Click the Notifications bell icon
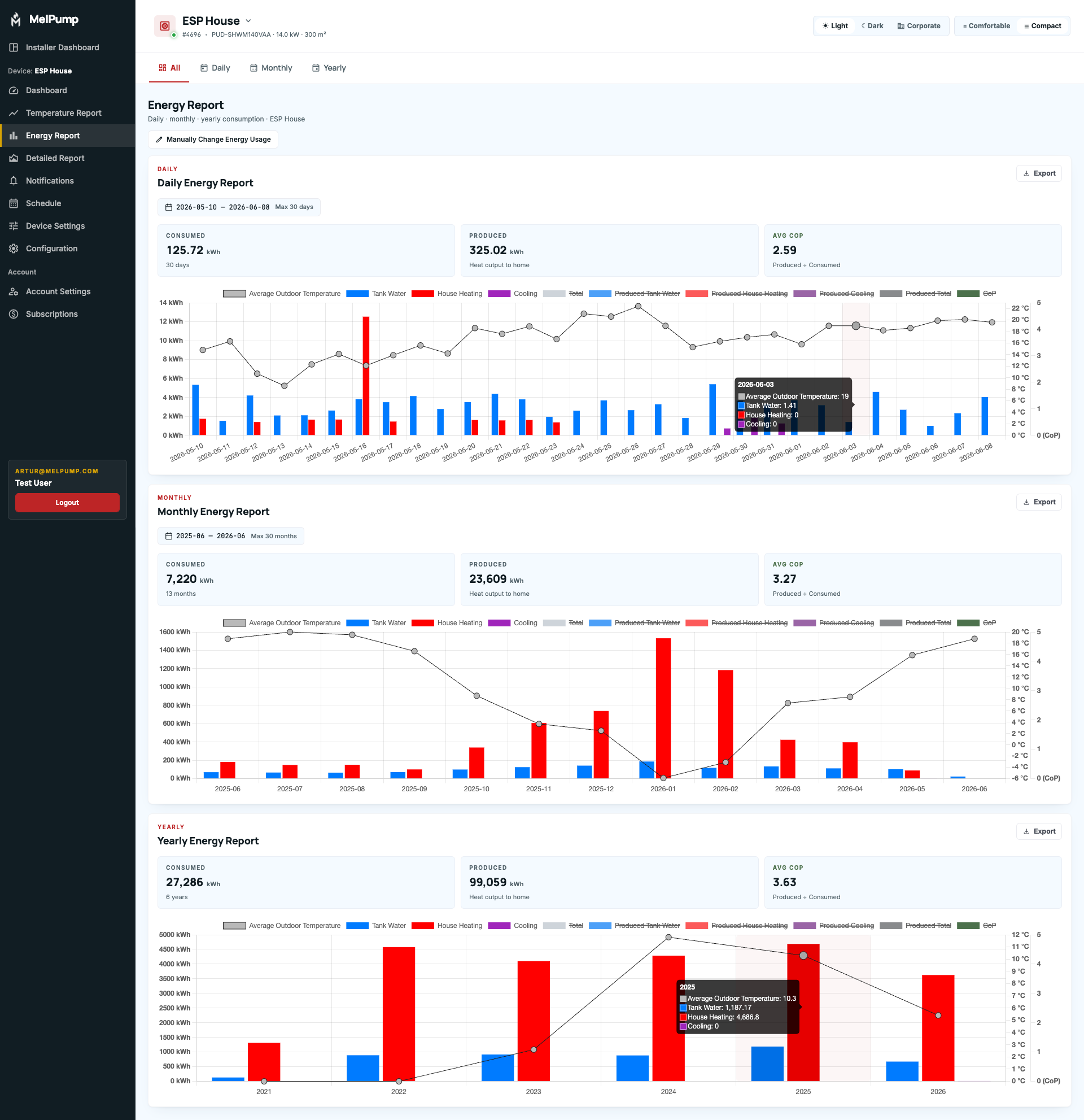1084x1120 pixels. tap(14, 181)
